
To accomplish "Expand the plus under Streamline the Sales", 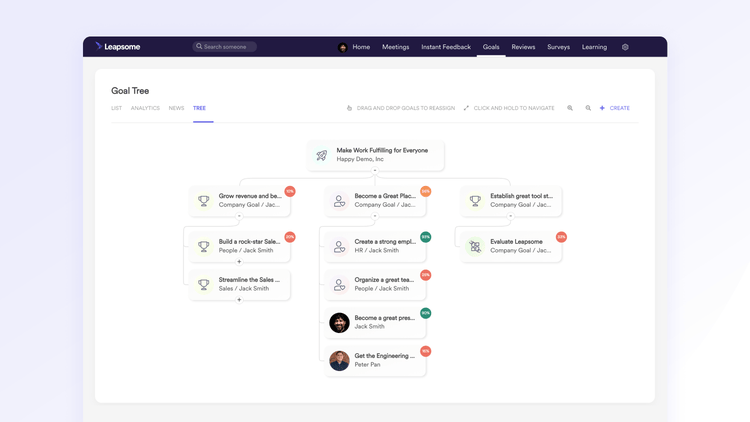I will click(x=239, y=300).
